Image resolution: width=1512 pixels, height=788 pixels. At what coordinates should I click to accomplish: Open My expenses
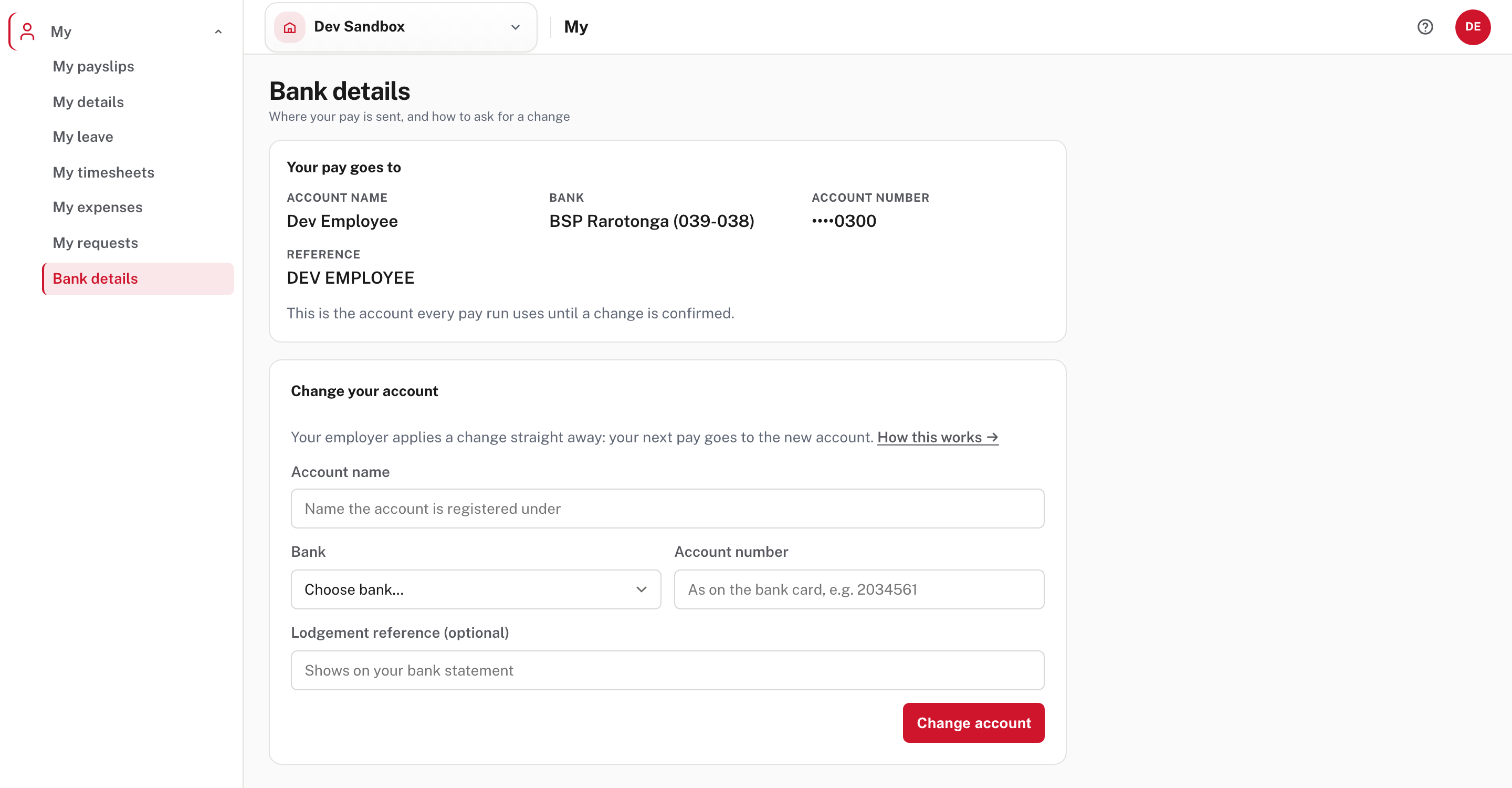(x=98, y=208)
